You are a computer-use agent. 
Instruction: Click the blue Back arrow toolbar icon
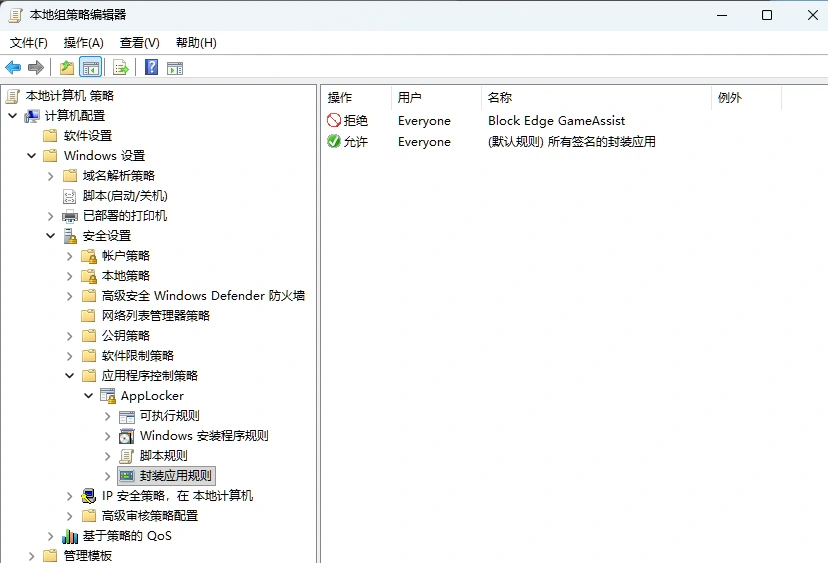click(13, 68)
